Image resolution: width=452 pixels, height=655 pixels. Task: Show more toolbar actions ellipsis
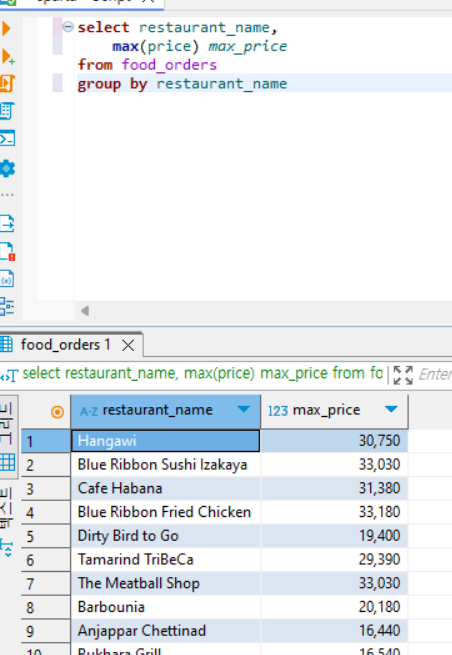point(7,195)
